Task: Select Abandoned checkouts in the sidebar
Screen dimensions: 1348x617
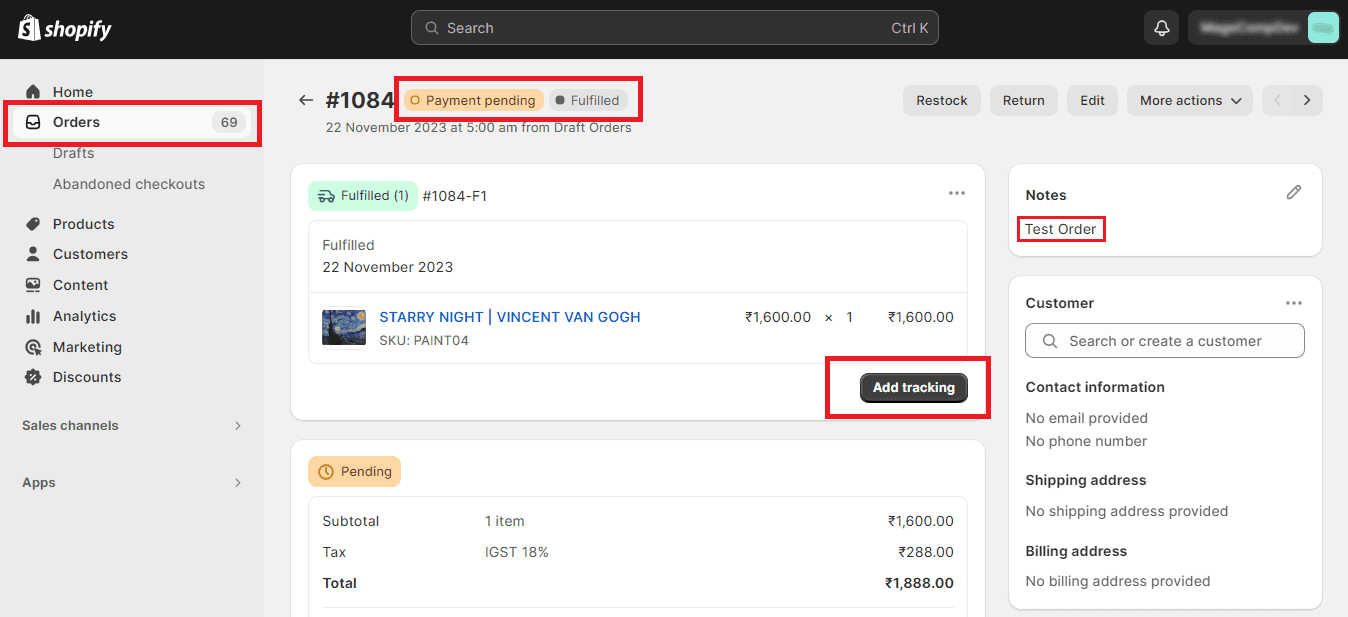Action: [x=129, y=184]
